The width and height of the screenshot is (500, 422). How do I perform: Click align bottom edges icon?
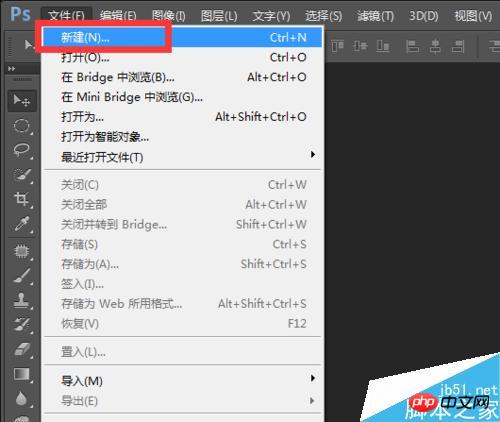coord(383,46)
